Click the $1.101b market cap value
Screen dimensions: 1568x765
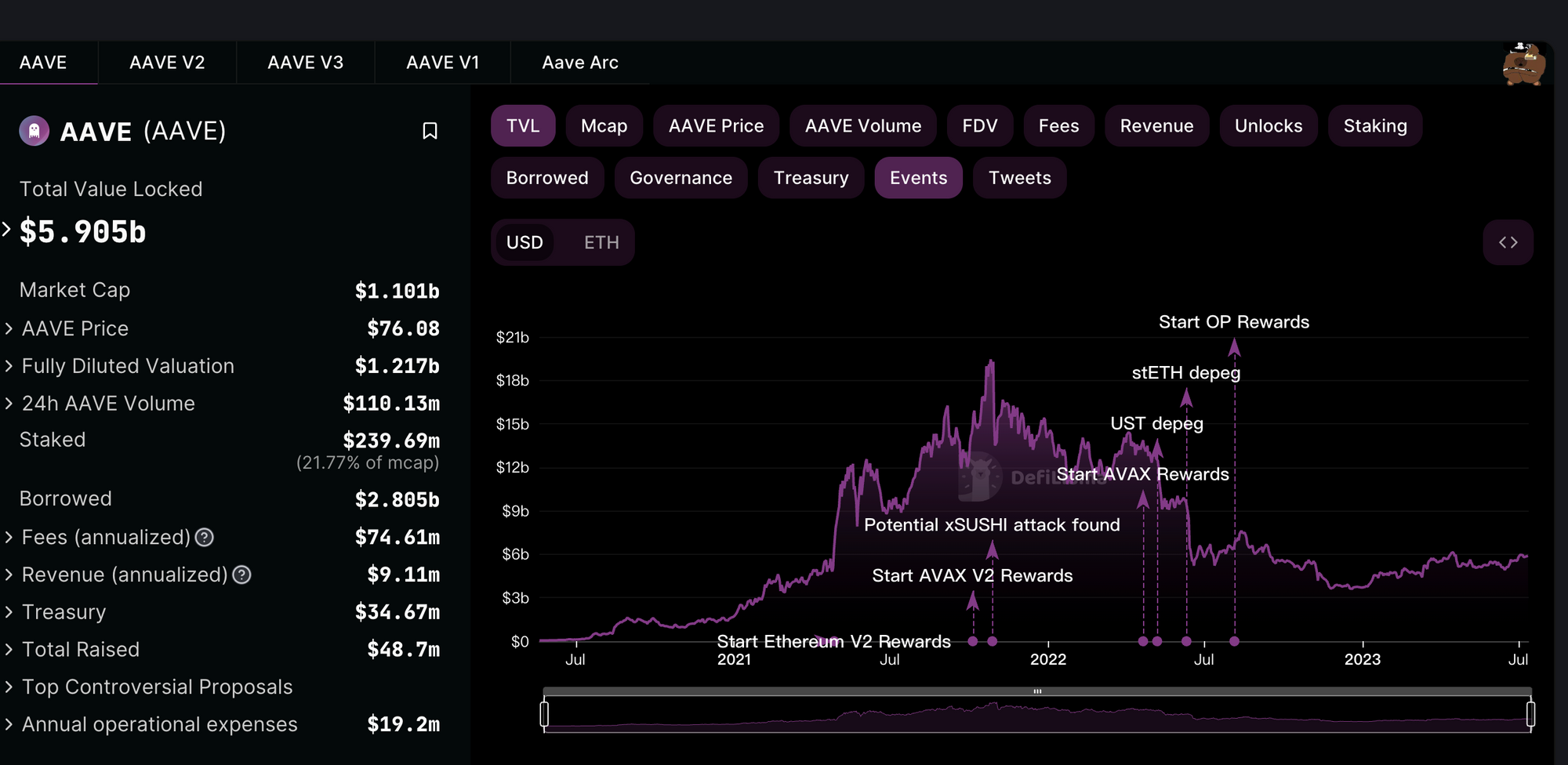click(x=397, y=291)
